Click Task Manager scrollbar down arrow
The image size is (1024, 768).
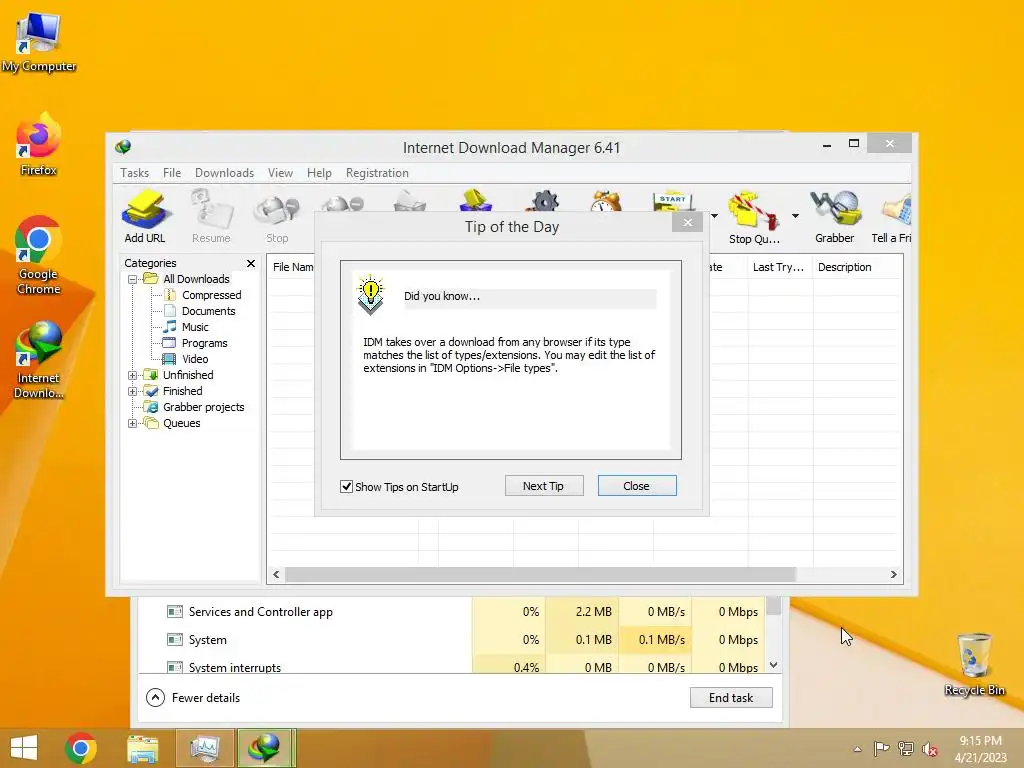point(774,665)
